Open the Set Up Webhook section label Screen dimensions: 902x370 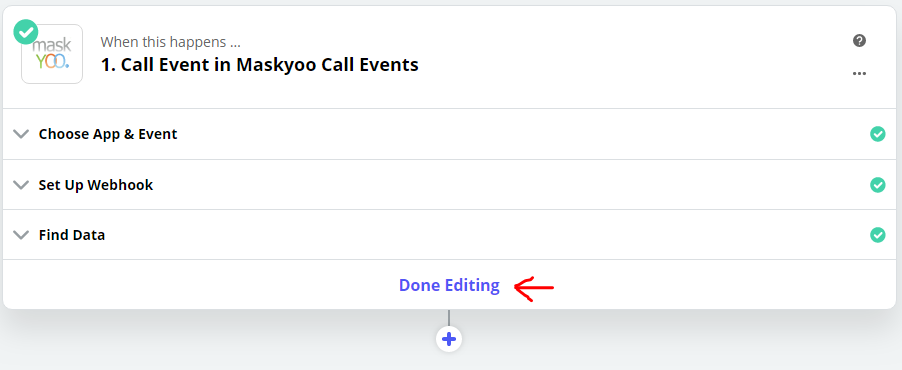point(96,185)
